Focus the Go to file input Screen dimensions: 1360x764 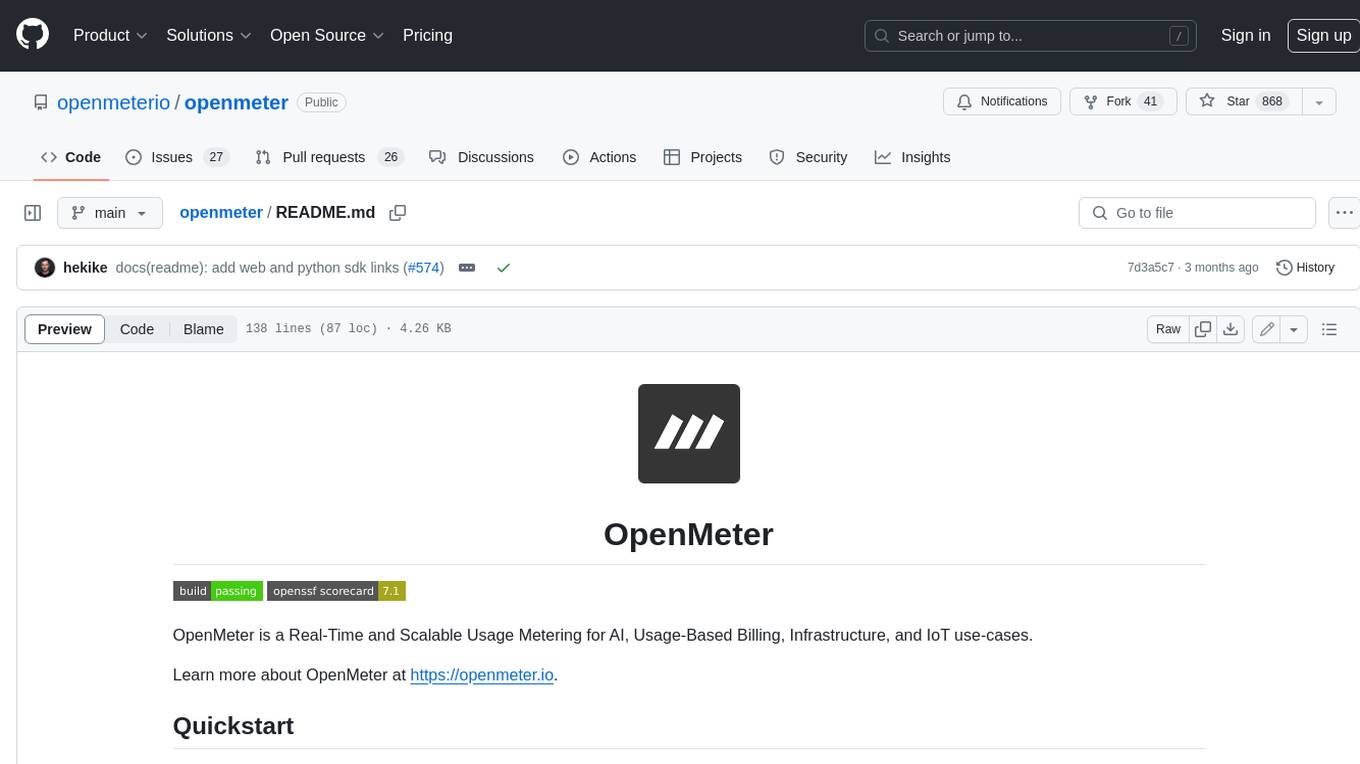click(1197, 213)
